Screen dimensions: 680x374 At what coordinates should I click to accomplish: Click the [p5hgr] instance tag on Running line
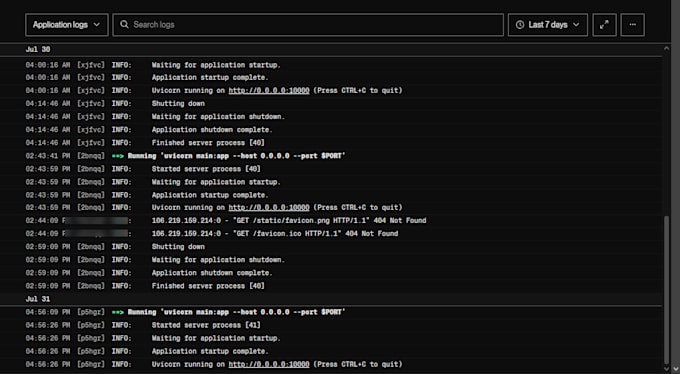tap(91, 312)
